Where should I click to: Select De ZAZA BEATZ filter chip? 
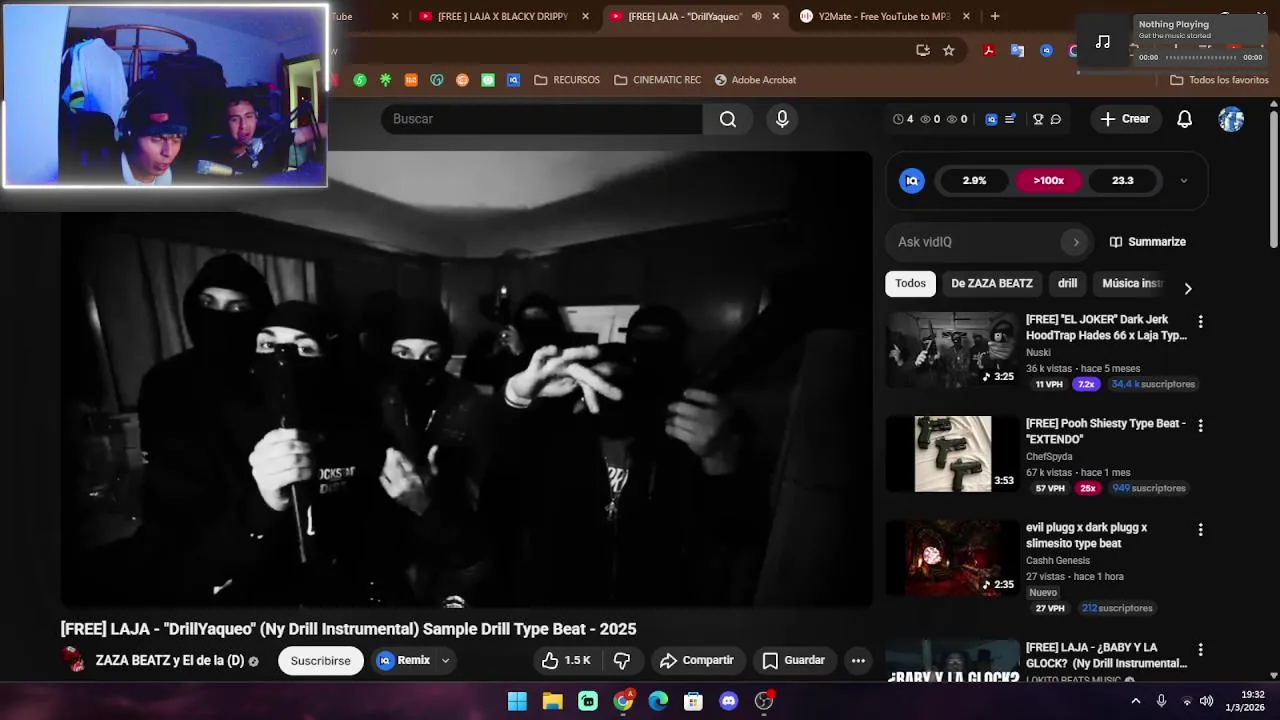coord(992,283)
